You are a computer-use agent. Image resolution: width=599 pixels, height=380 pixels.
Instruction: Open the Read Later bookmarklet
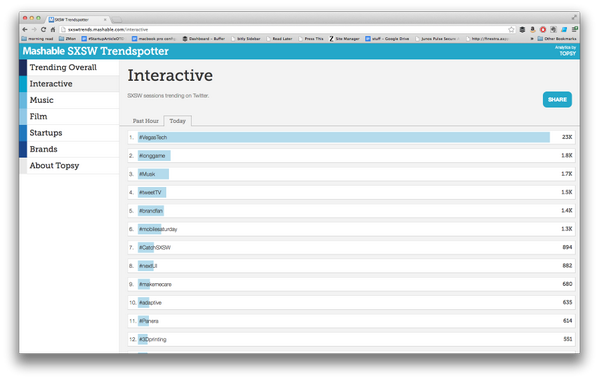coord(279,39)
